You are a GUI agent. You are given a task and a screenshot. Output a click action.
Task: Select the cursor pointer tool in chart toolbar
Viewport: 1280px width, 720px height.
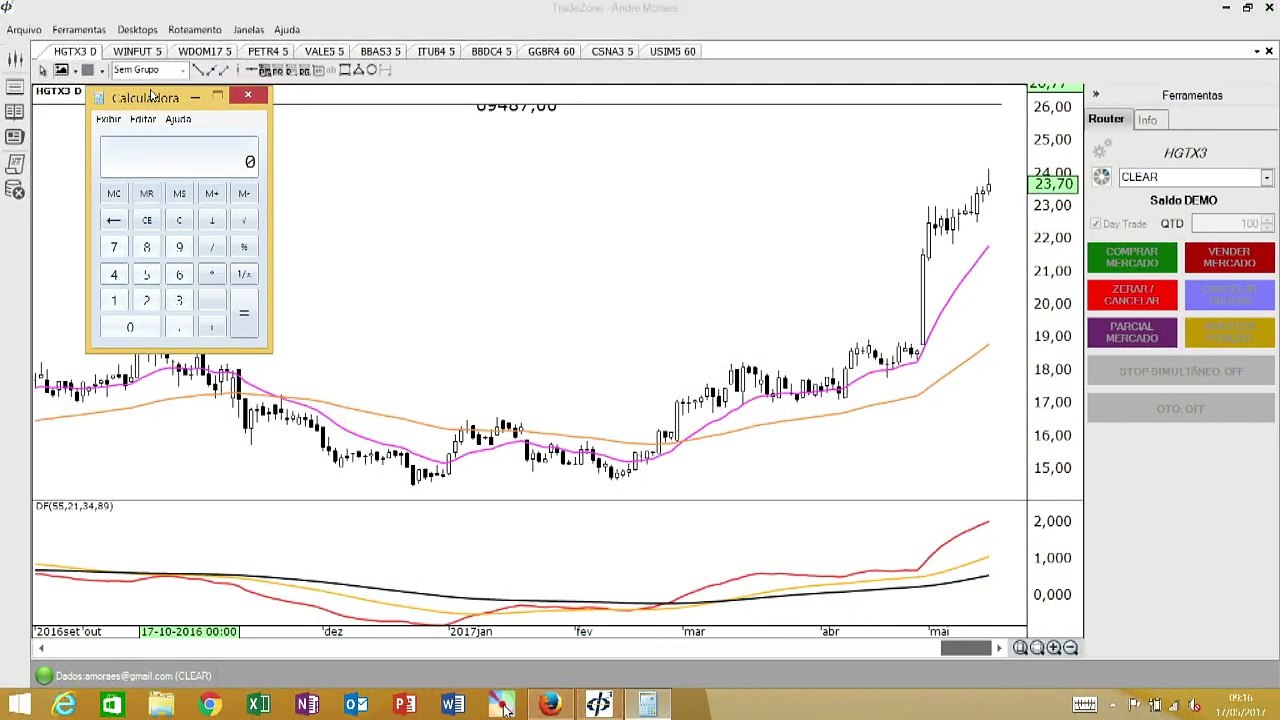[43, 70]
